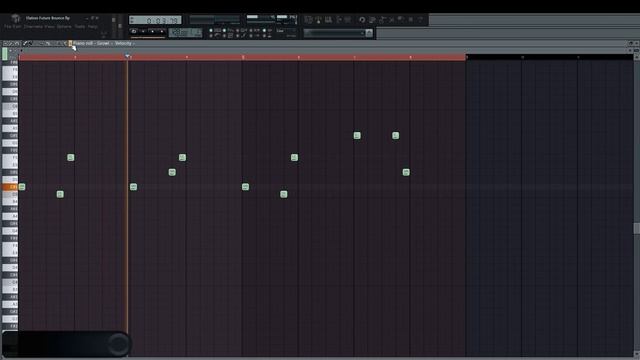Click the round icon after Mixer shortcut

coord(362,20)
